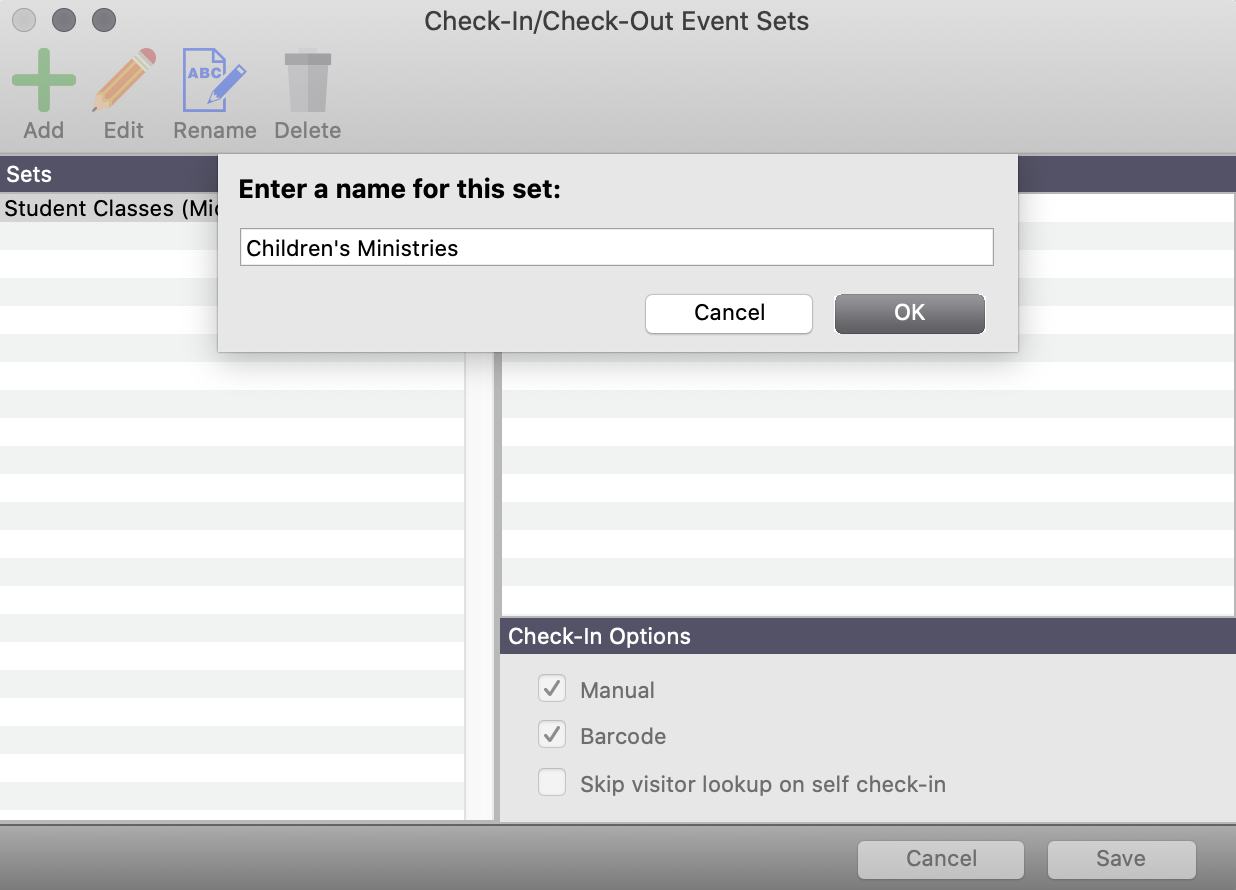Click the pencil Edit icon

[122, 78]
